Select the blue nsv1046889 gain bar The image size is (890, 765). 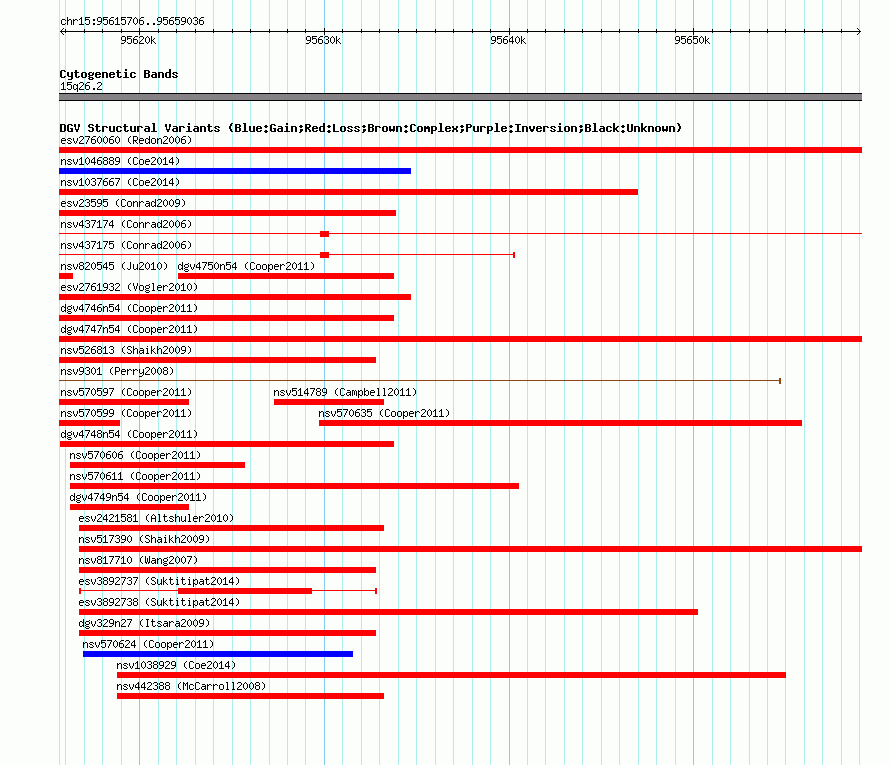[x=235, y=171]
